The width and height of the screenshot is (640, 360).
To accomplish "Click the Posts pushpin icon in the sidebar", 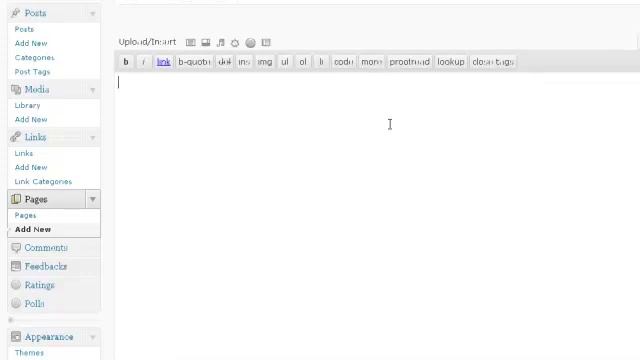I will [16, 13].
